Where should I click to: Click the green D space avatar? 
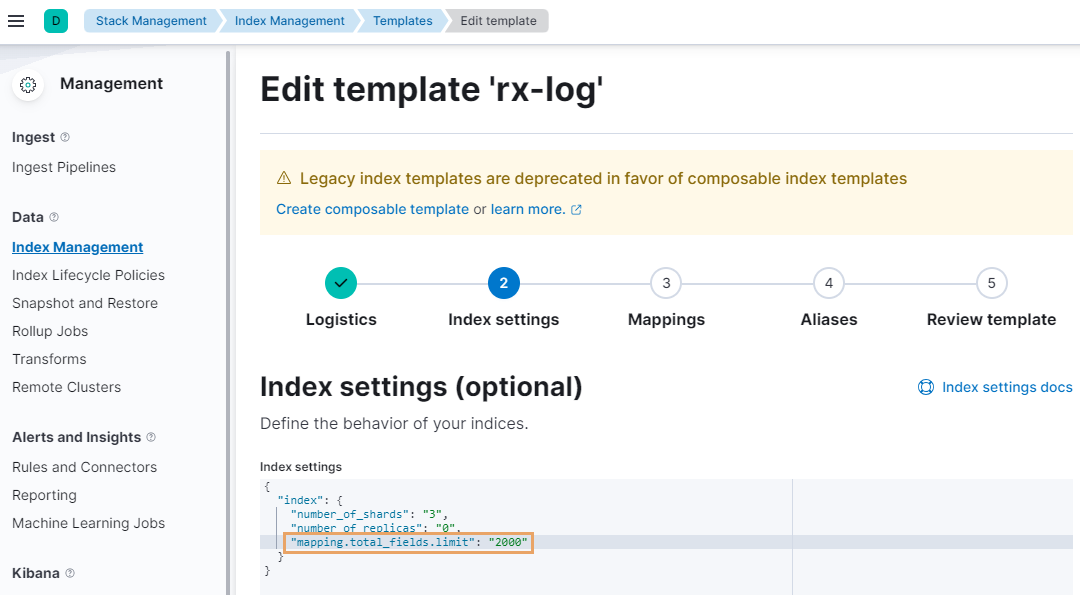[56, 21]
